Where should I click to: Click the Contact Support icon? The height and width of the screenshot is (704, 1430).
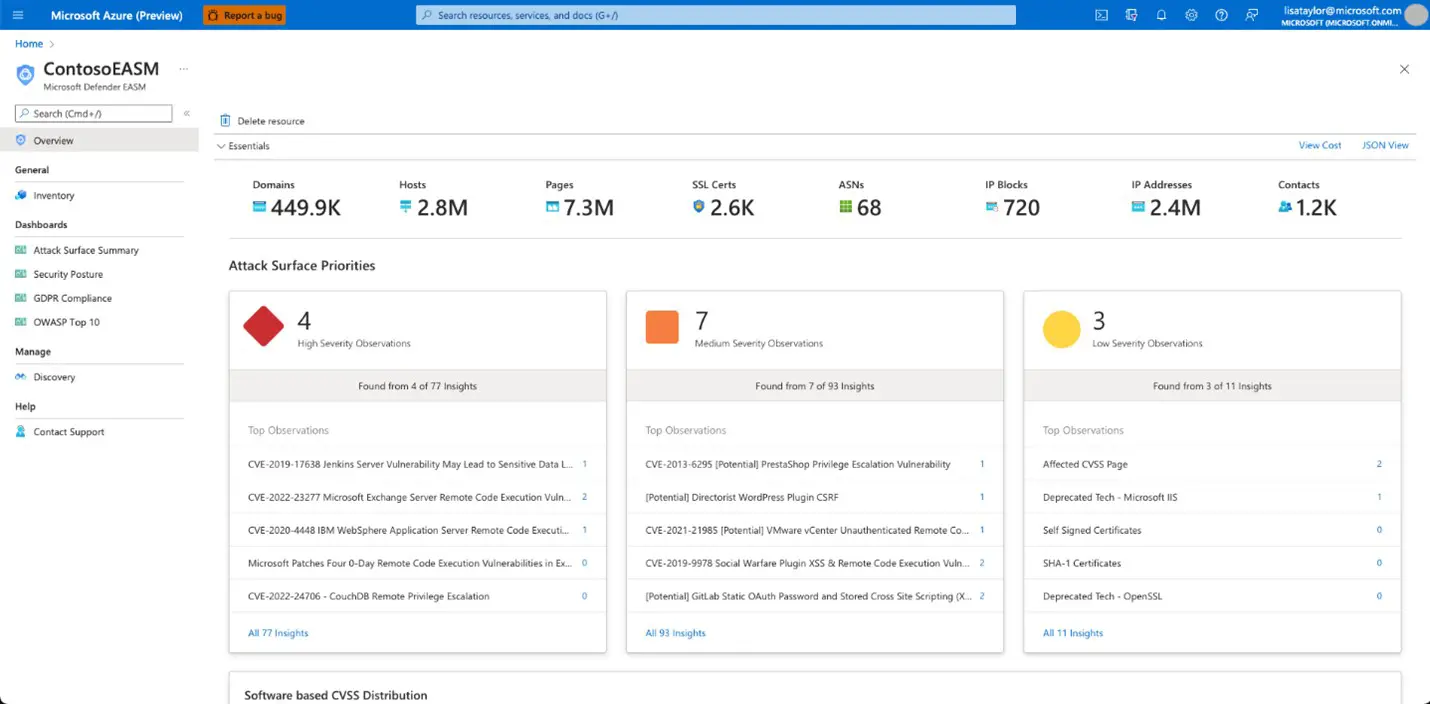21,432
